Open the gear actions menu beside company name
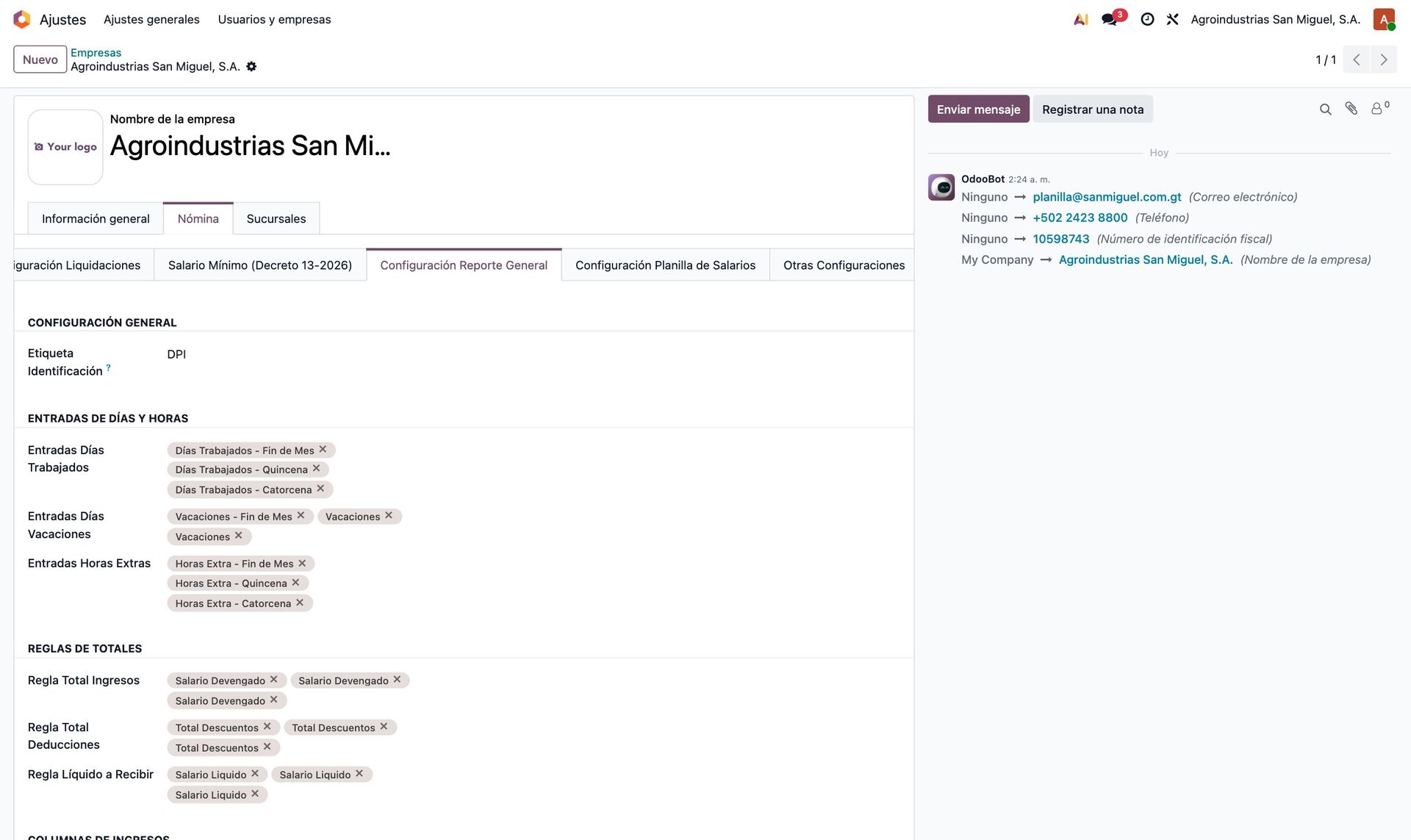The width and height of the screenshot is (1411, 840). tap(251, 66)
